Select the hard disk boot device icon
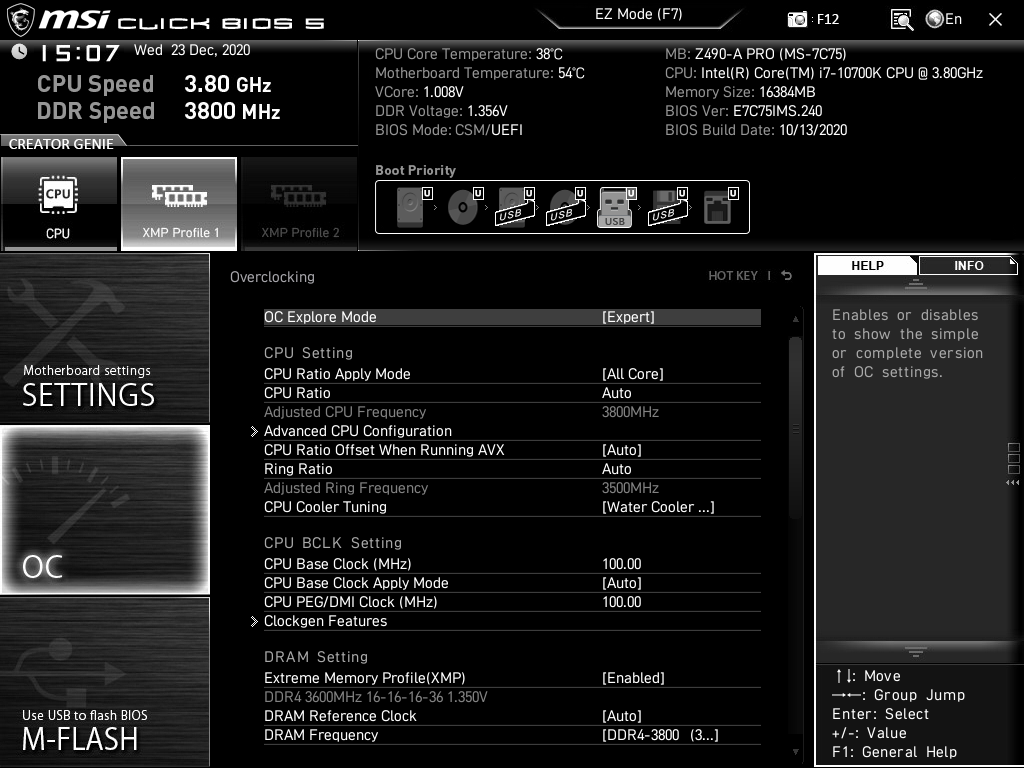The width and height of the screenshot is (1024, 768). click(414, 206)
